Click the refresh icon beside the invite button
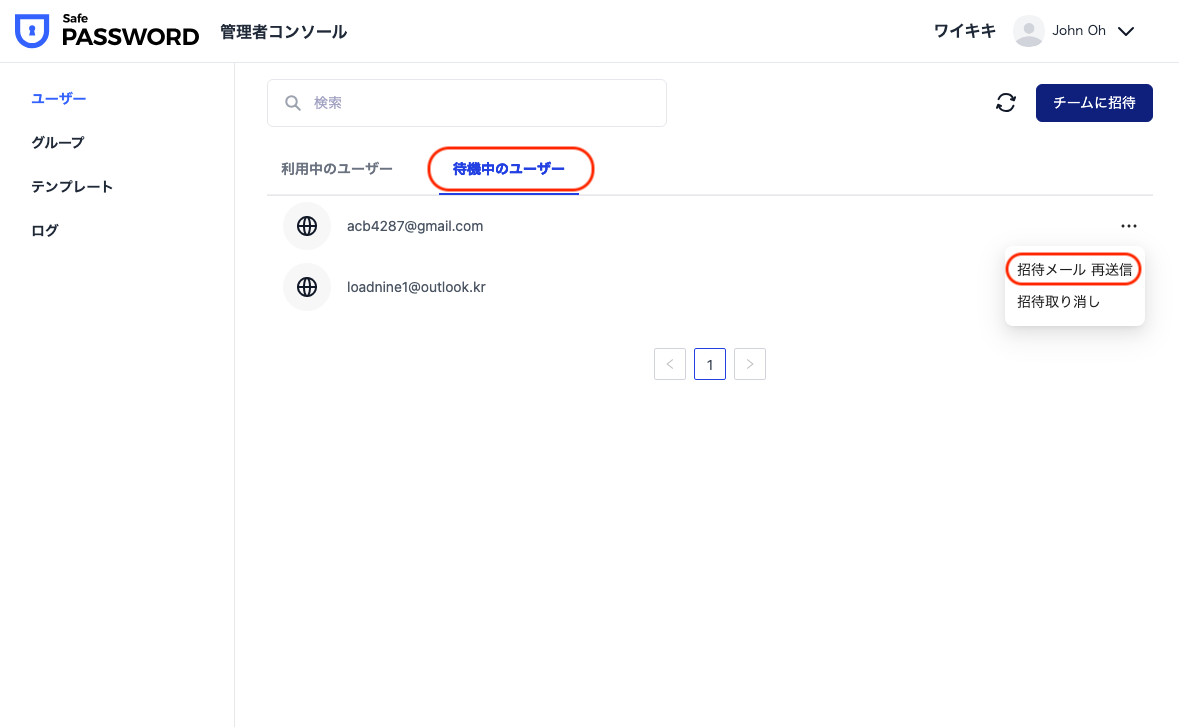 [x=1006, y=103]
